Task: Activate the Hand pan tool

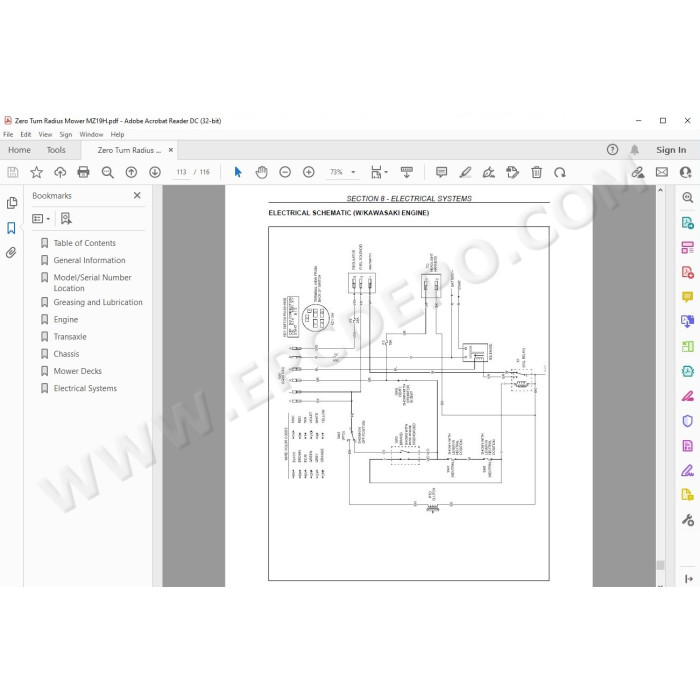Action: click(x=262, y=172)
